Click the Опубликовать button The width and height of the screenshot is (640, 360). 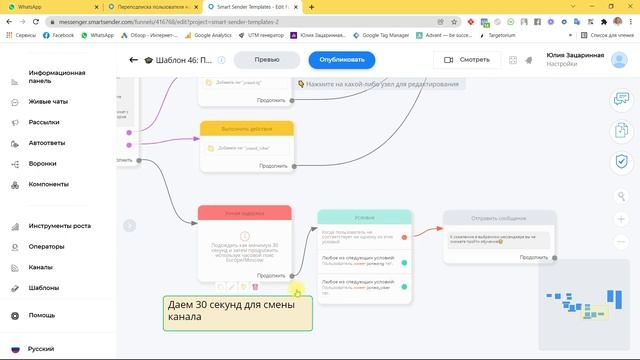pos(342,60)
